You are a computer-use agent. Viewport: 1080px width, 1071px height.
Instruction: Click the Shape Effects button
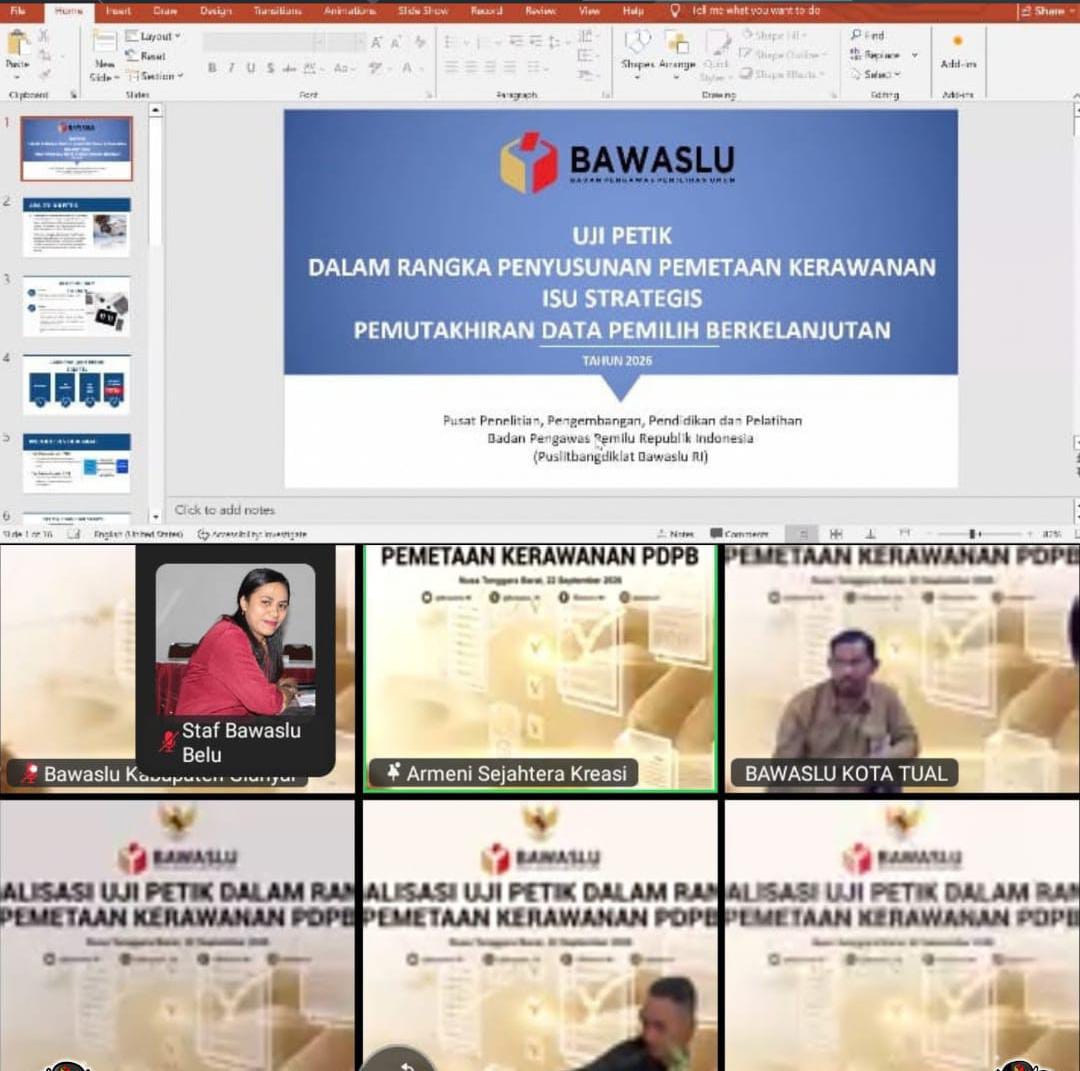pos(781,74)
